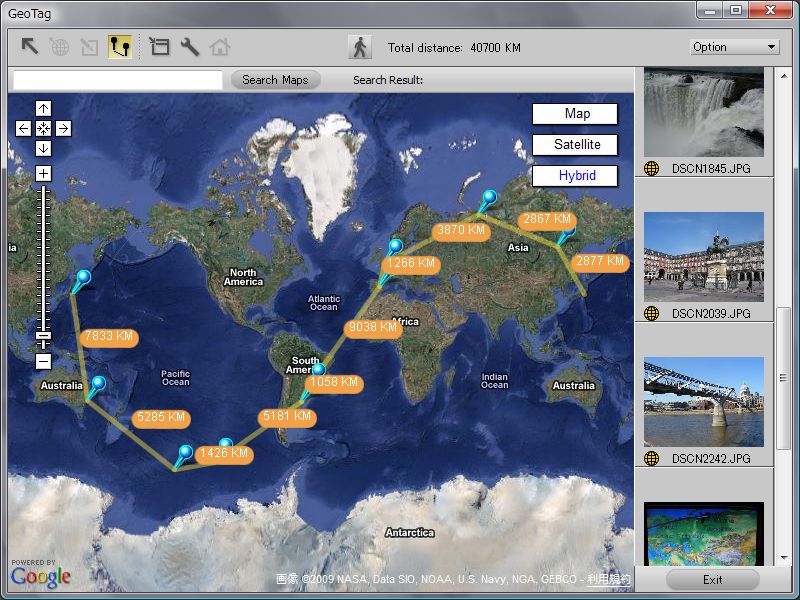
Task: Minimize the GeoTag window
Action: (711, 10)
